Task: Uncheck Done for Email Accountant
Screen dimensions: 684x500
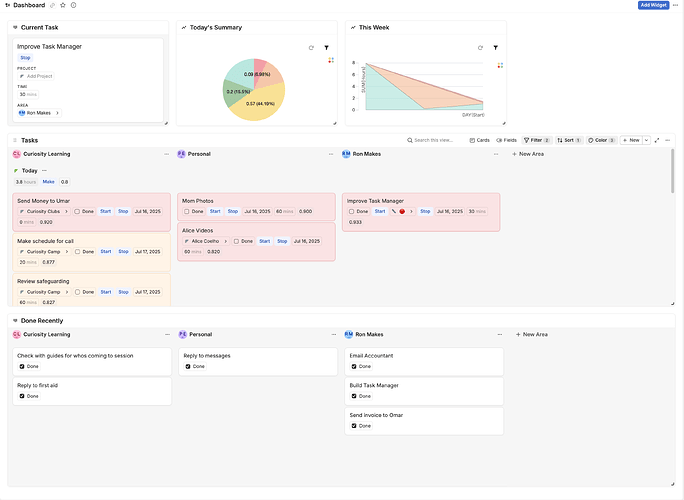Action: click(354, 366)
